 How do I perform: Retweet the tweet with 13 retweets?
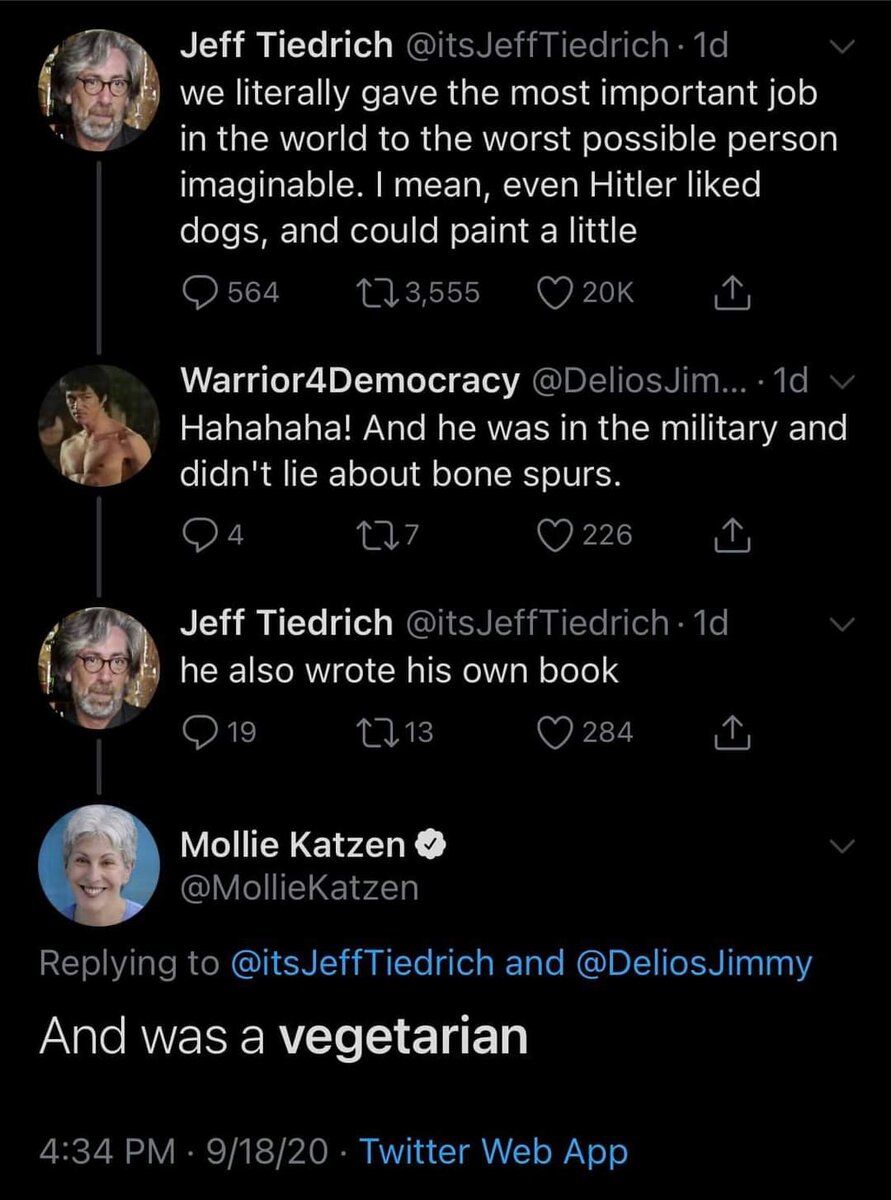click(x=377, y=733)
